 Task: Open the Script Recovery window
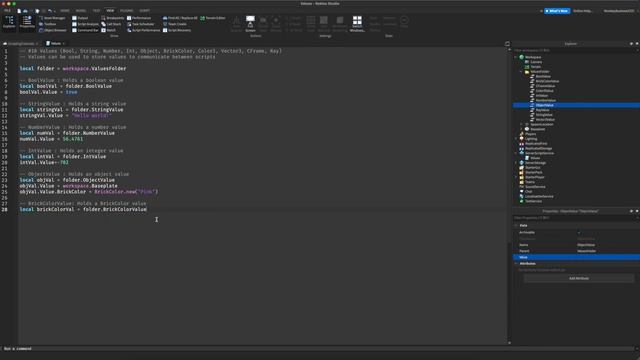pyautogui.click(x=177, y=30)
